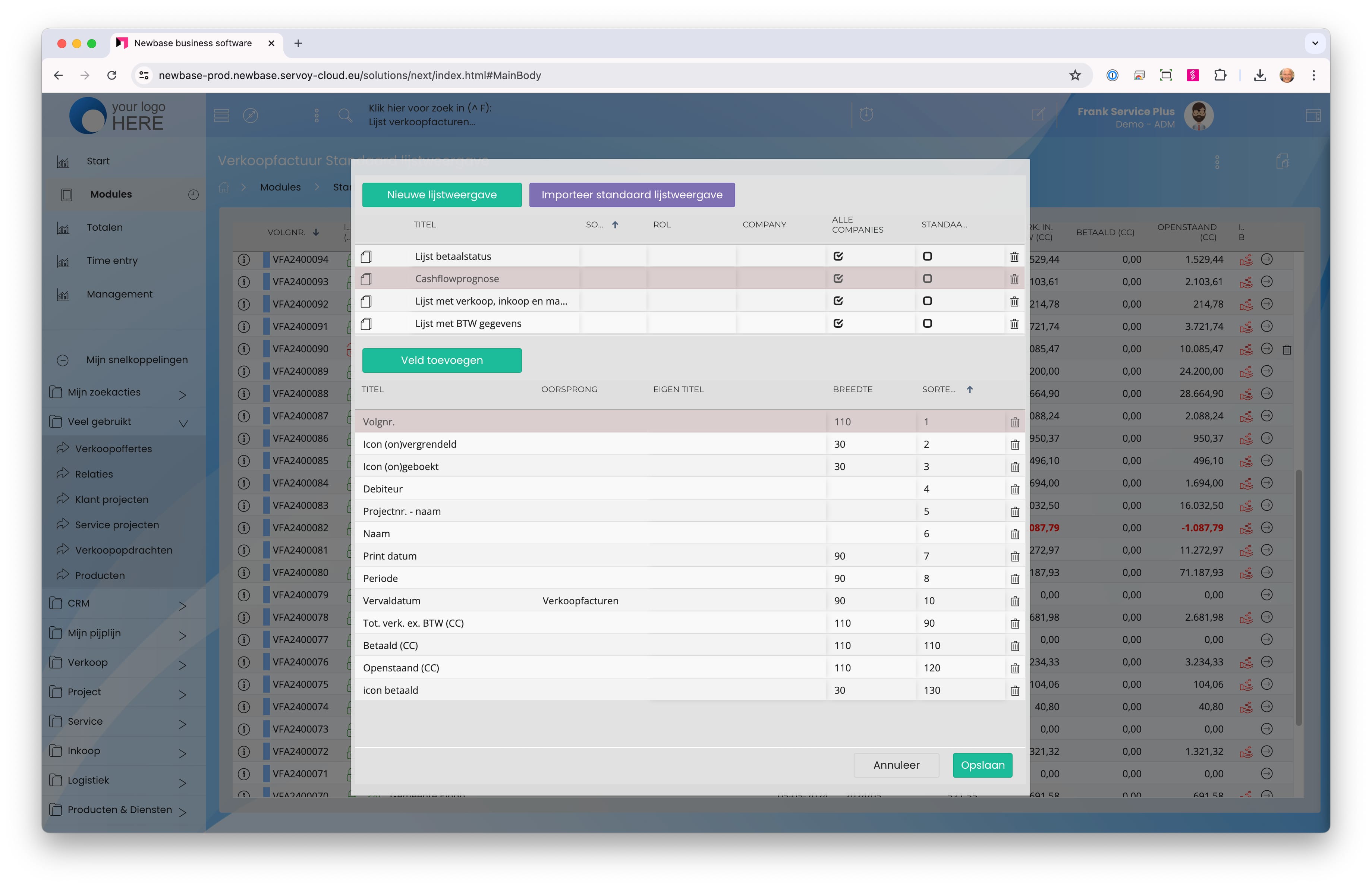Click the hamburger menu icon in header
The height and width of the screenshot is (888, 1372).
point(221,115)
